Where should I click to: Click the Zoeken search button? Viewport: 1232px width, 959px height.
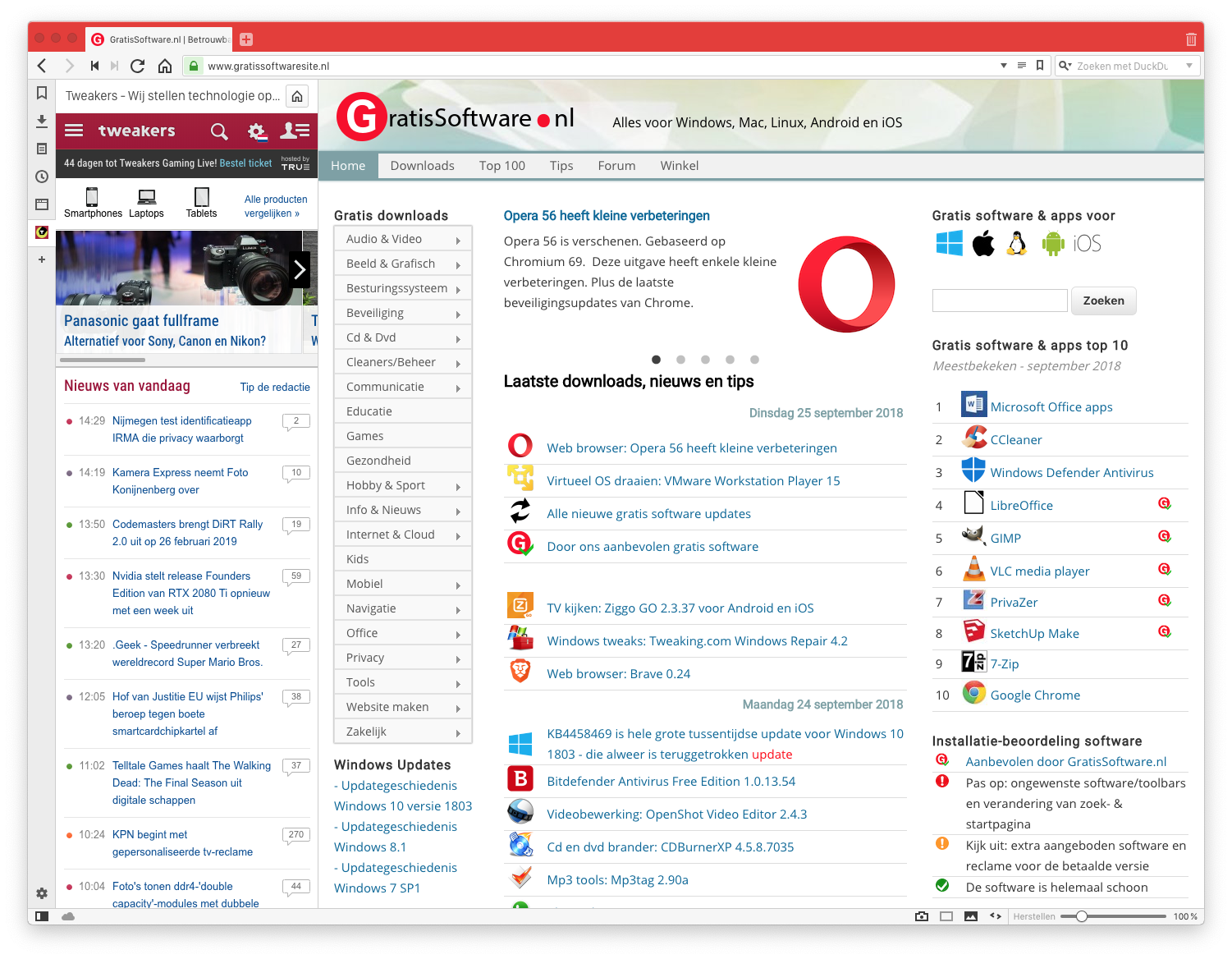(x=1103, y=301)
